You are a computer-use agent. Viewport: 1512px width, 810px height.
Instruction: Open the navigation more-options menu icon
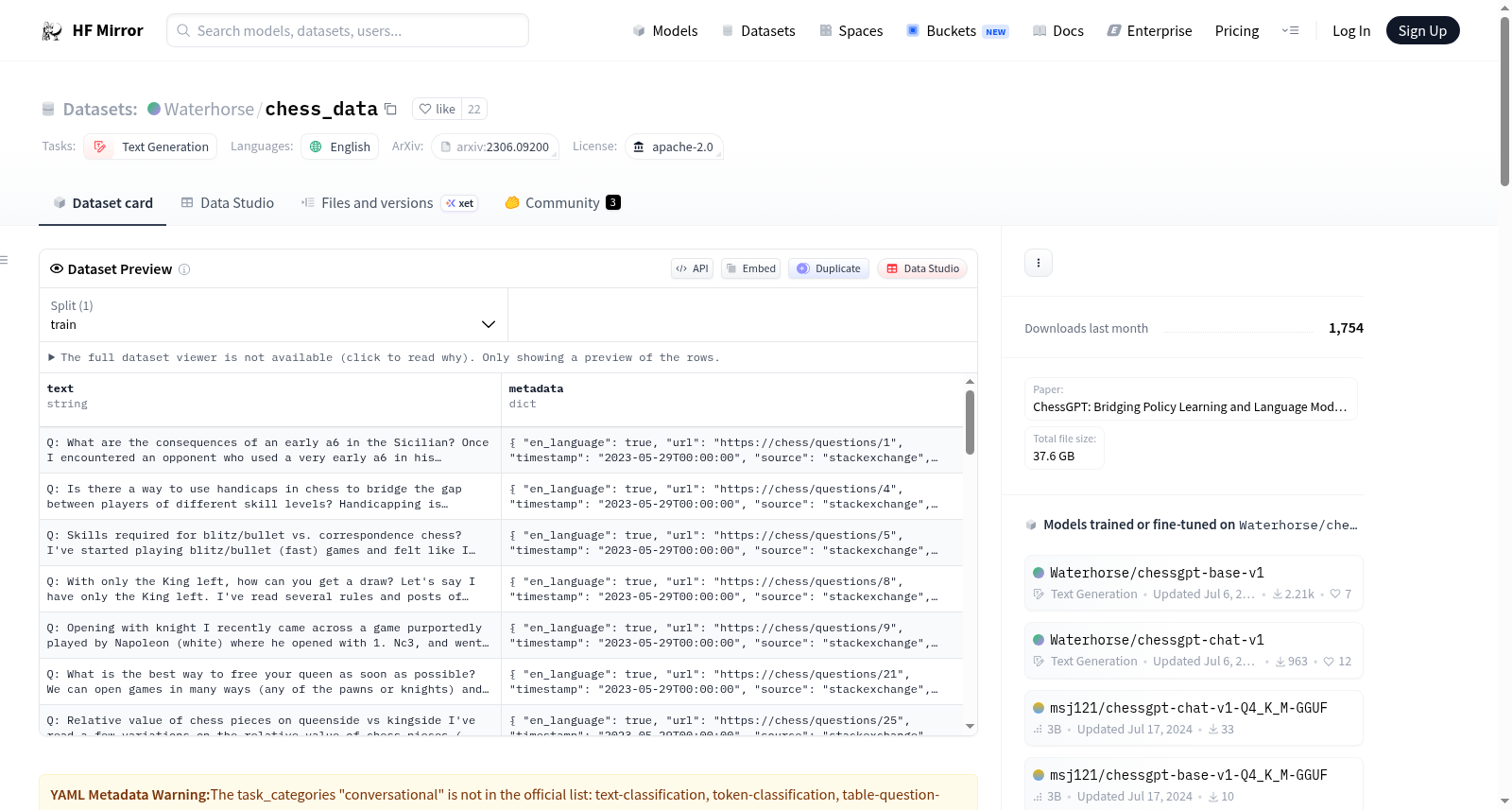[1290, 30]
